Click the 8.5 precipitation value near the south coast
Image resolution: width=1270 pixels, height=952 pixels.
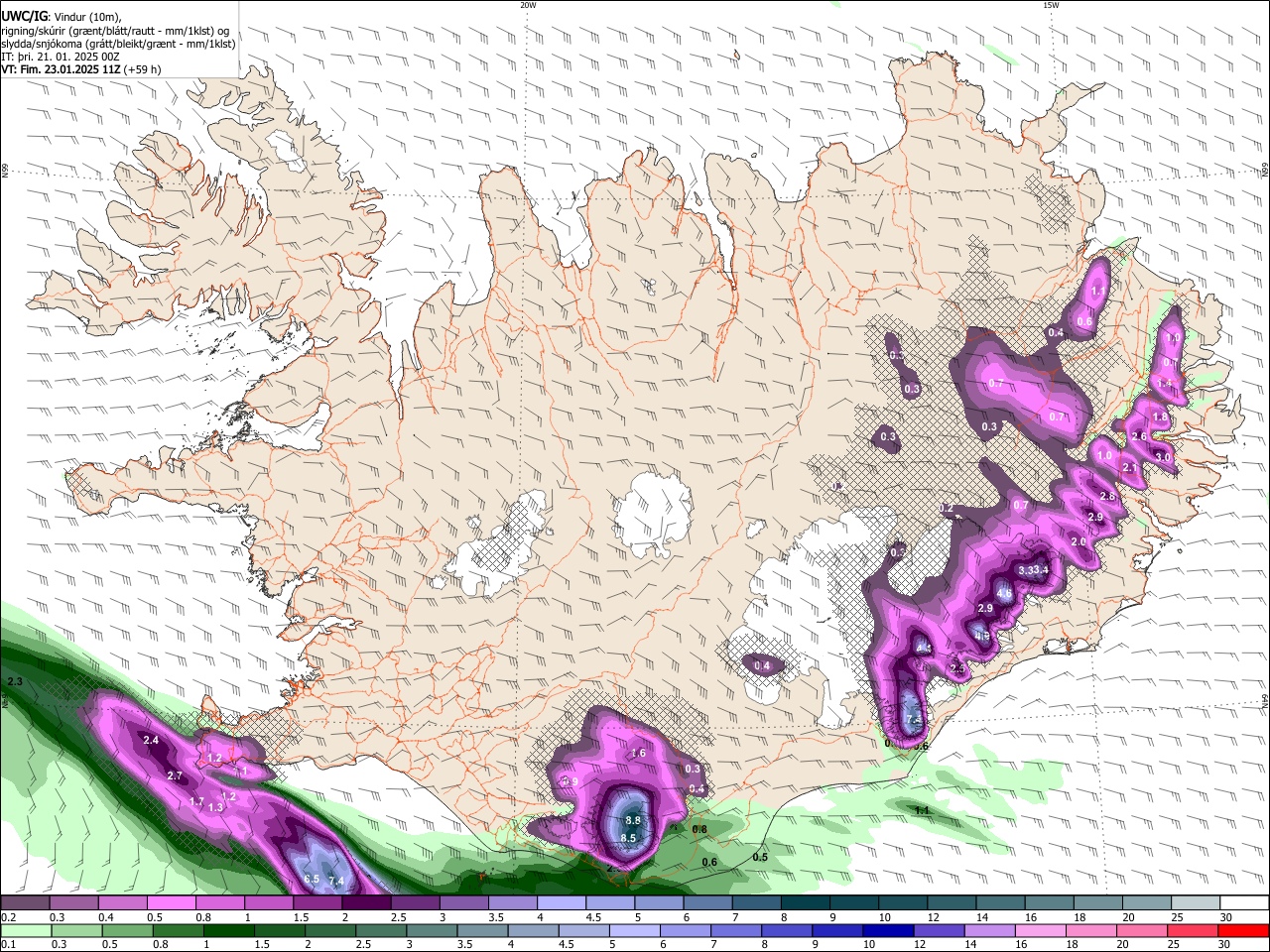click(628, 838)
